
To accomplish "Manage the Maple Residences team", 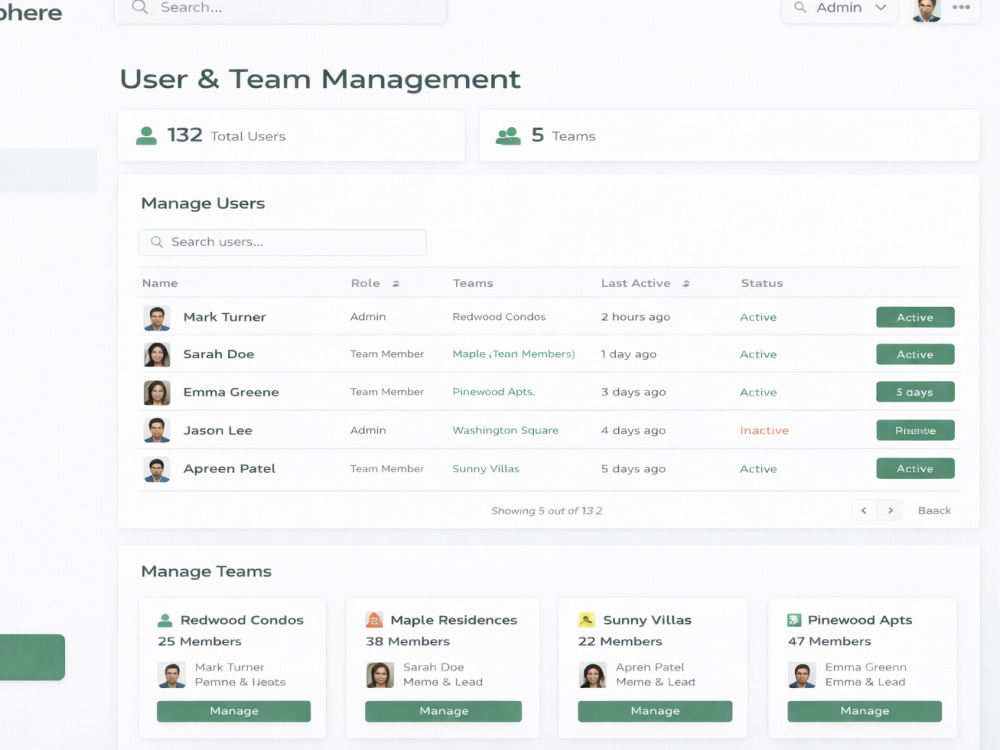I will point(443,711).
